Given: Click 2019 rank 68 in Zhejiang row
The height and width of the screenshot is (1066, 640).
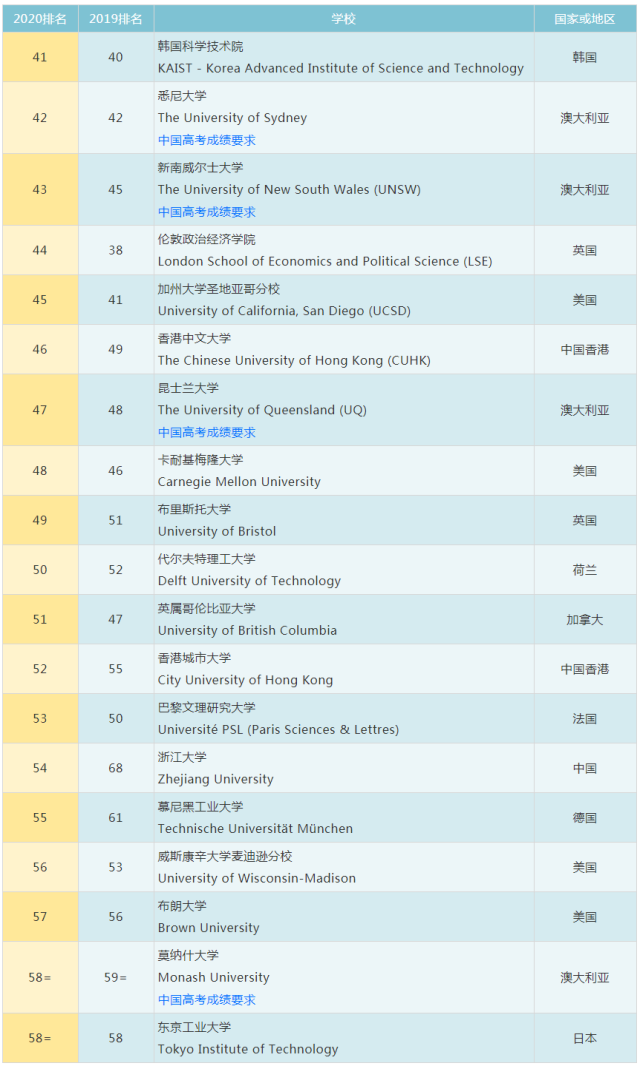Looking at the screenshot, I should [x=116, y=768].
